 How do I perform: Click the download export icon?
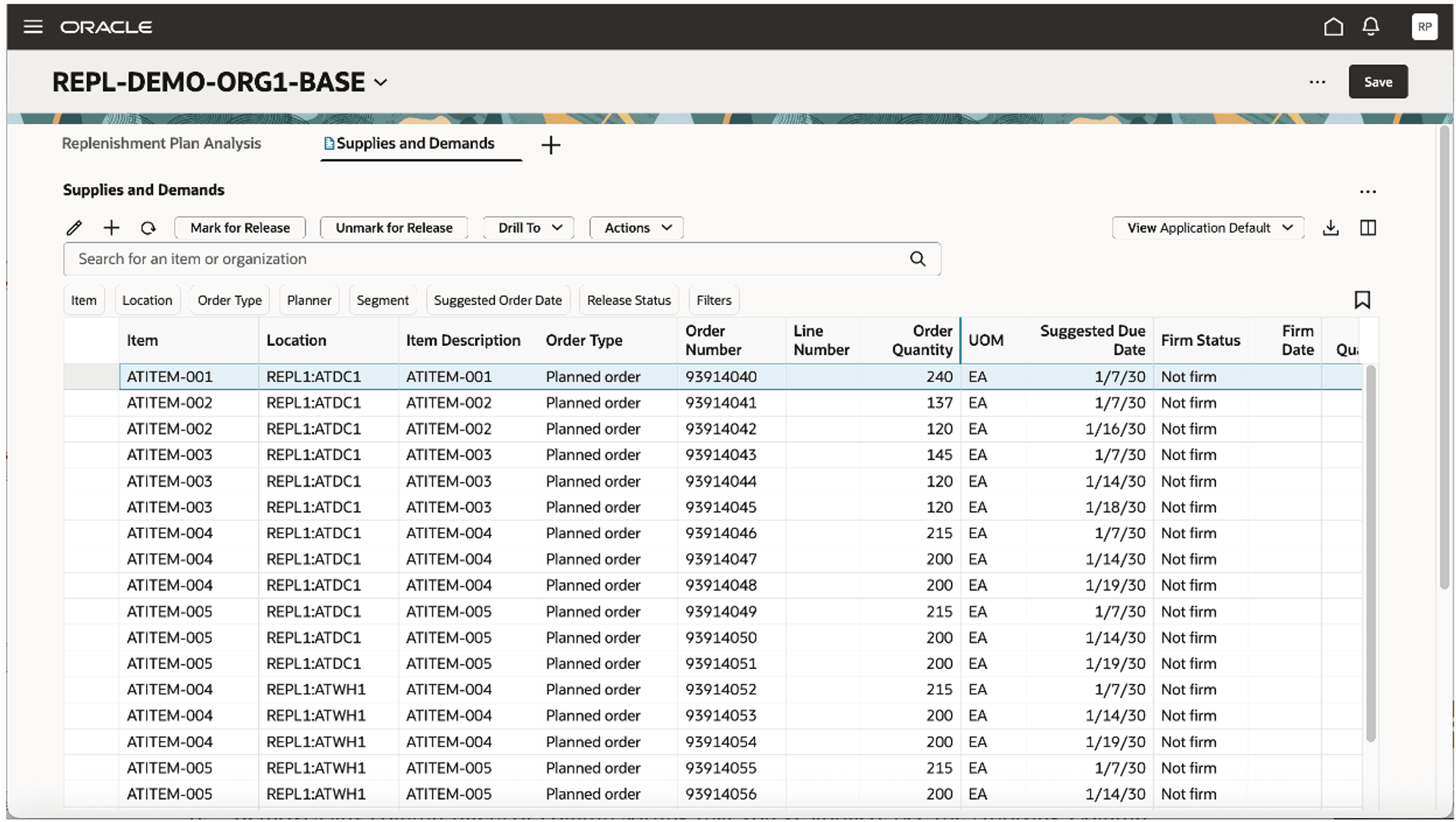coord(1330,228)
